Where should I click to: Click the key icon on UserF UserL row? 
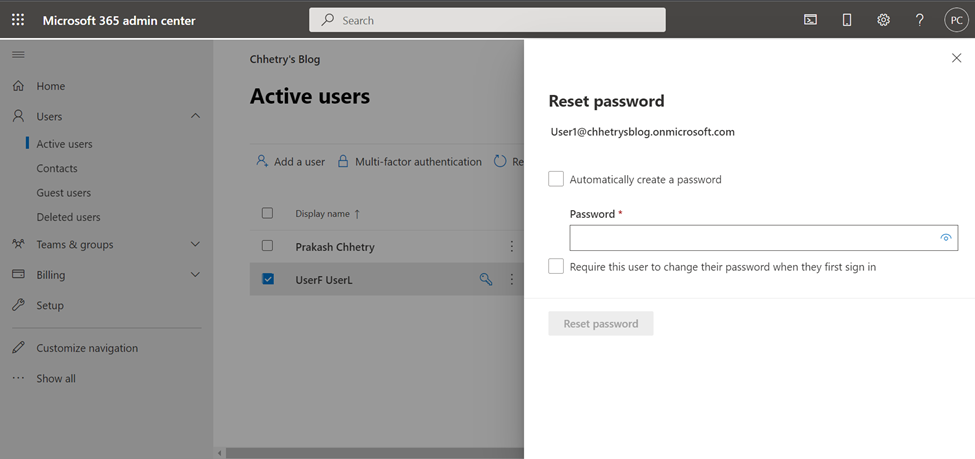coord(486,279)
